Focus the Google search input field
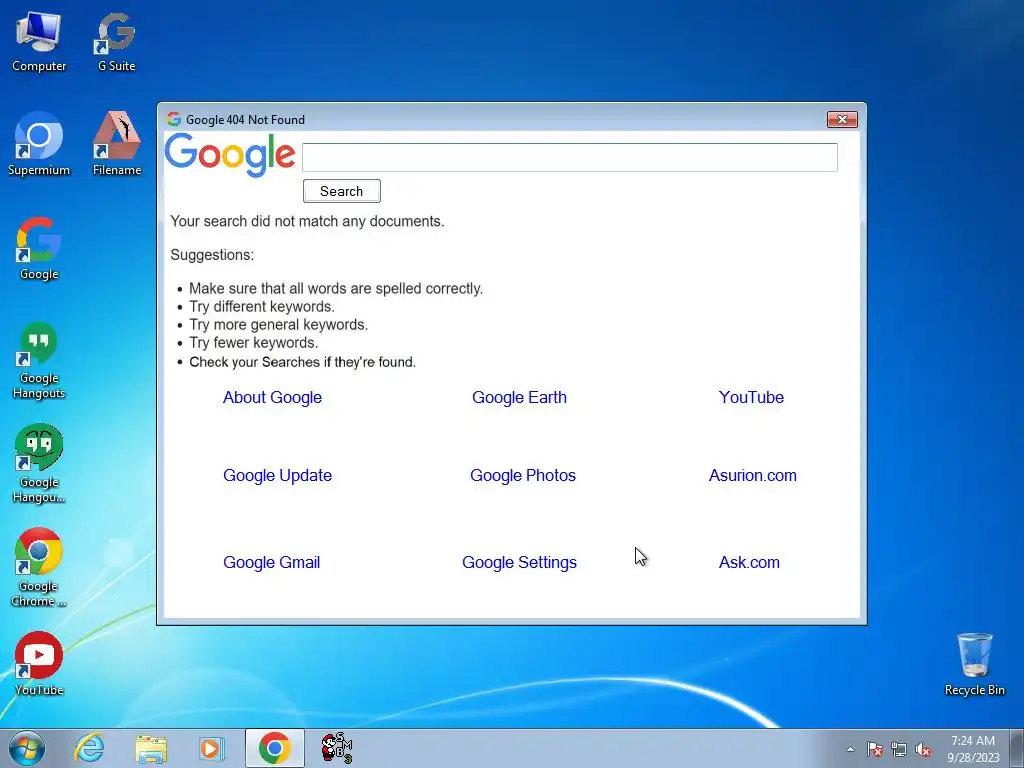Viewport: 1024px width, 768px height. pyautogui.click(x=569, y=157)
